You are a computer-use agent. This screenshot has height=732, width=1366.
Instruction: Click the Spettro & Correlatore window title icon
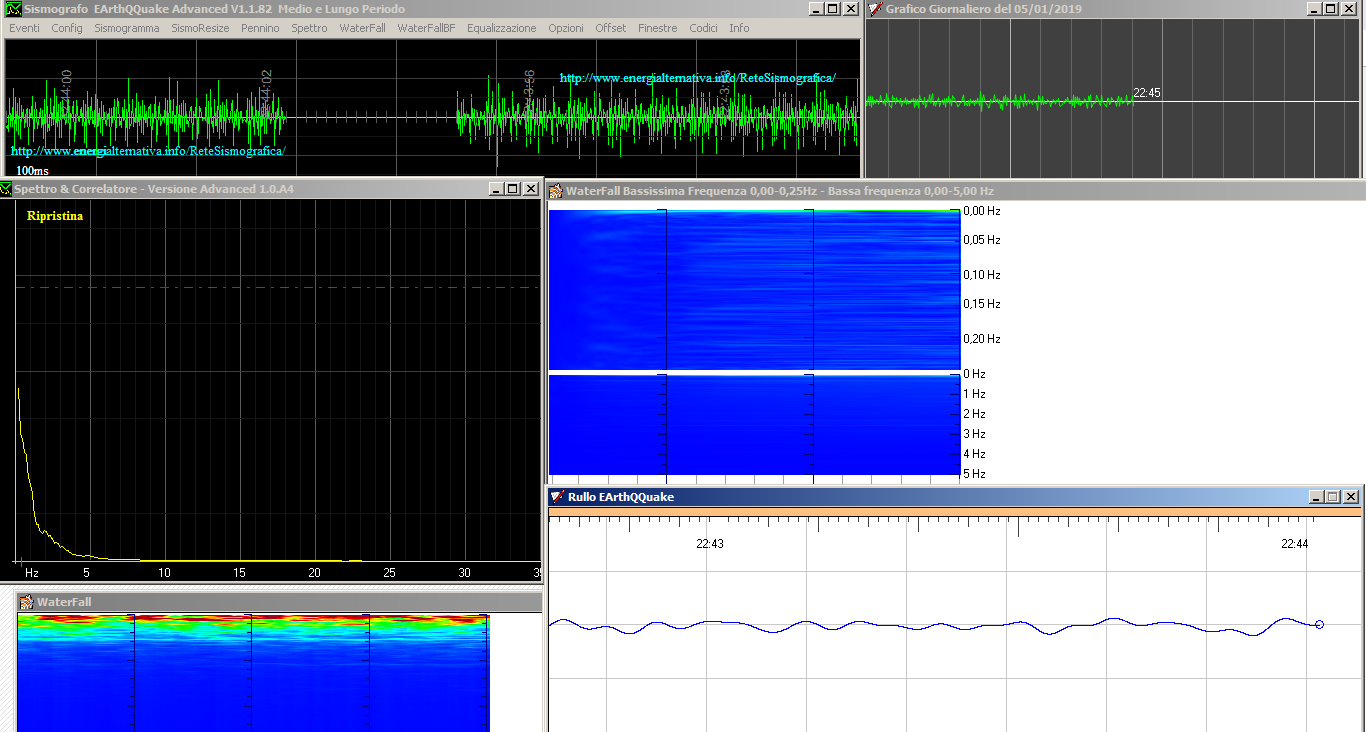tap(6, 189)
